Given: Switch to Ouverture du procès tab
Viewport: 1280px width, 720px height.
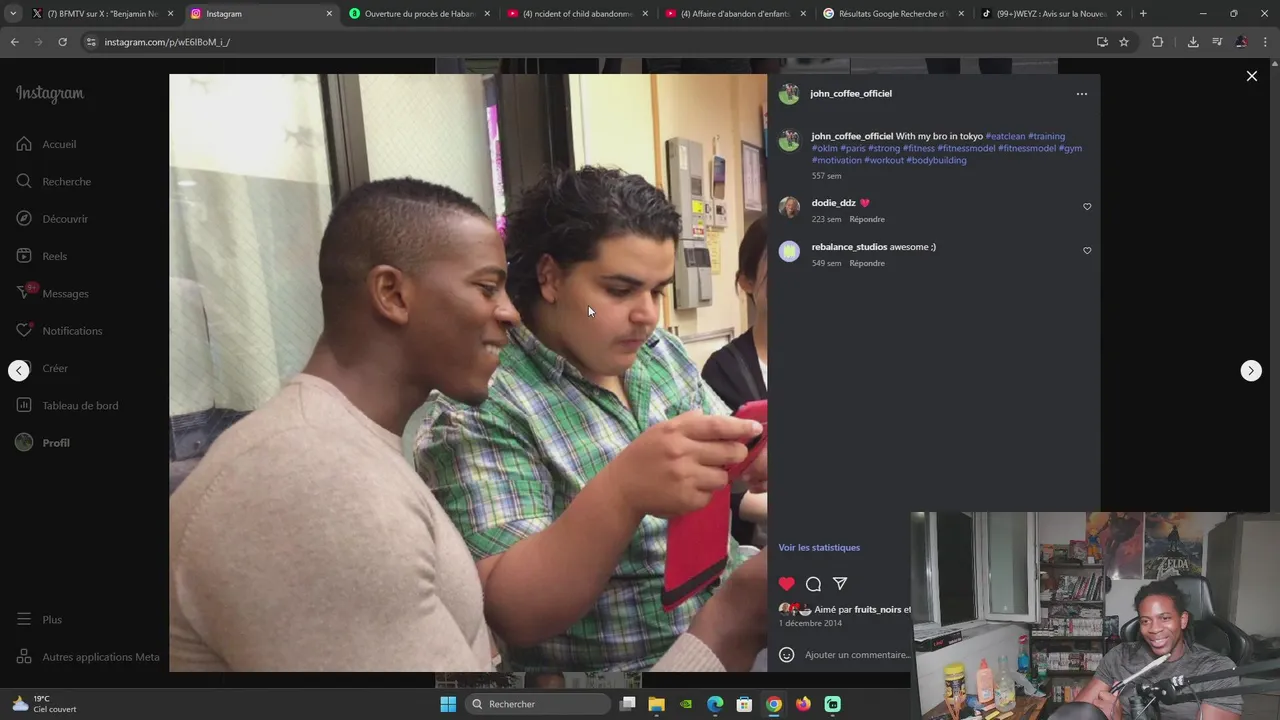Looking at the screenshot, I should tap(420, 14).
